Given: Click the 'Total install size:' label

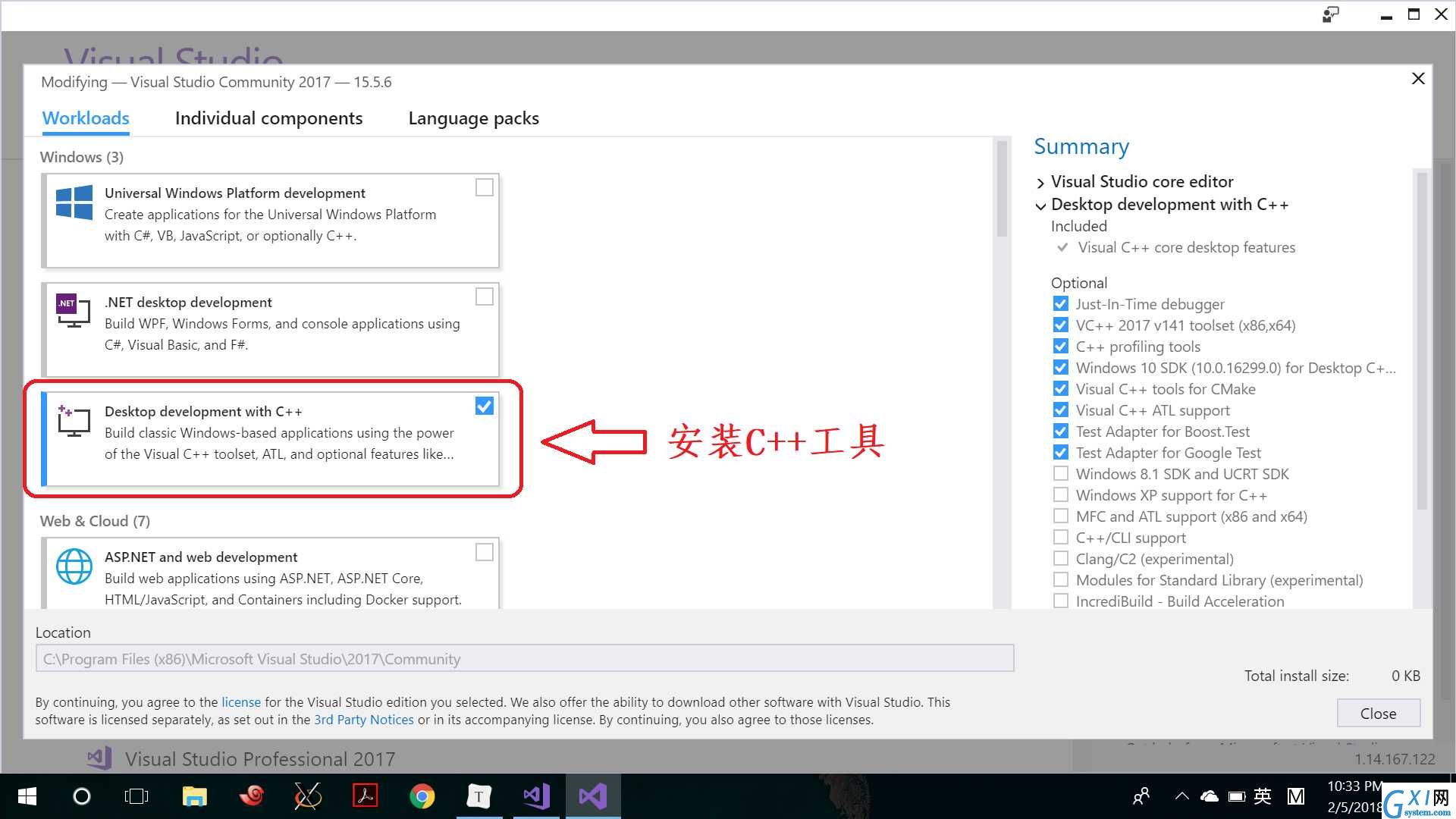Looking at the screenshot, I should pos(1296,676).
